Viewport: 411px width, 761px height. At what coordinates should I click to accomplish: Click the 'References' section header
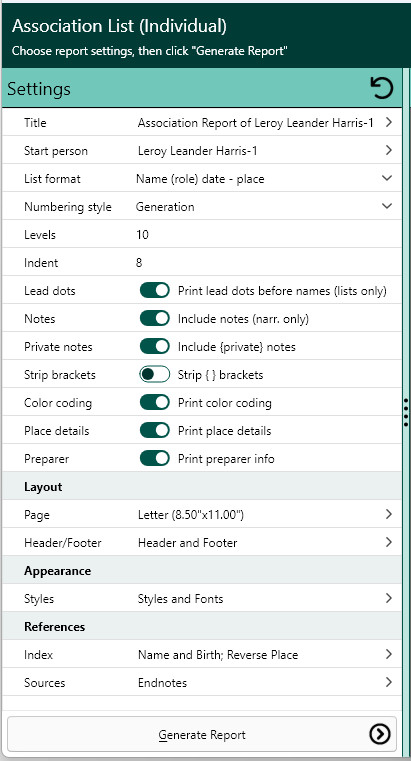pos(54,627)
